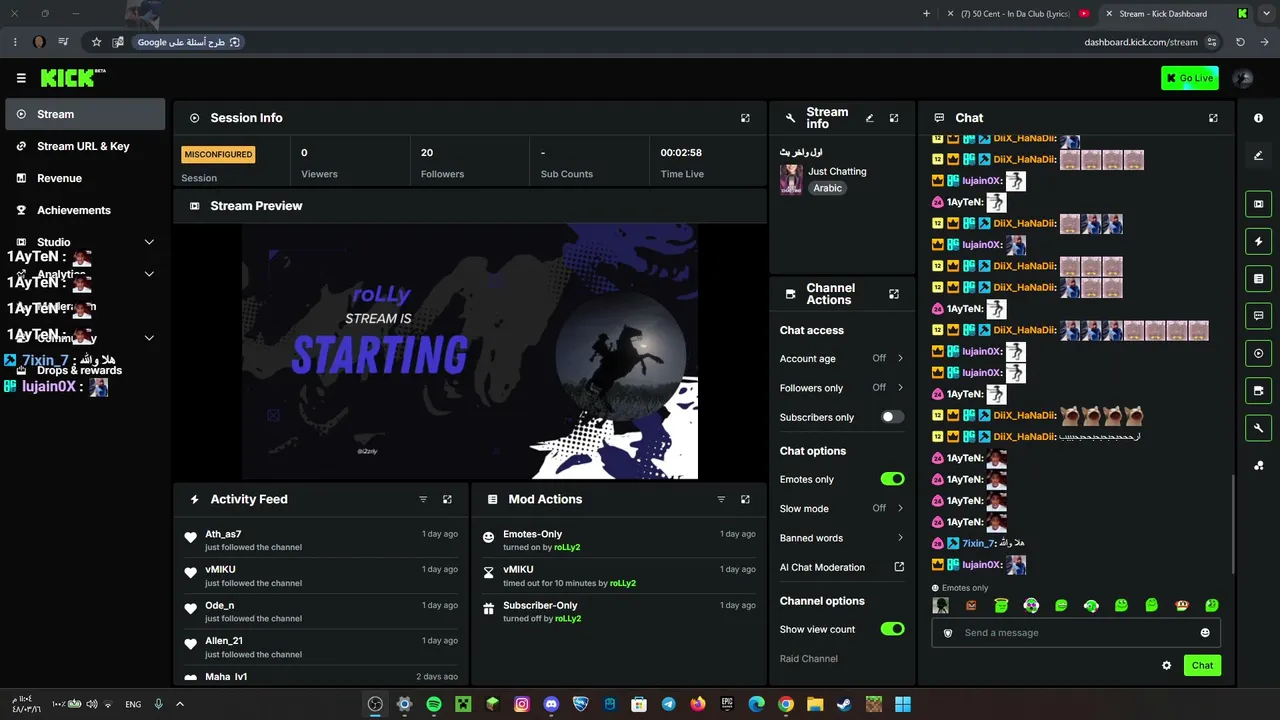Open Discord from the taskbar
1280x720 pixels.
click(x=551, y=704)
